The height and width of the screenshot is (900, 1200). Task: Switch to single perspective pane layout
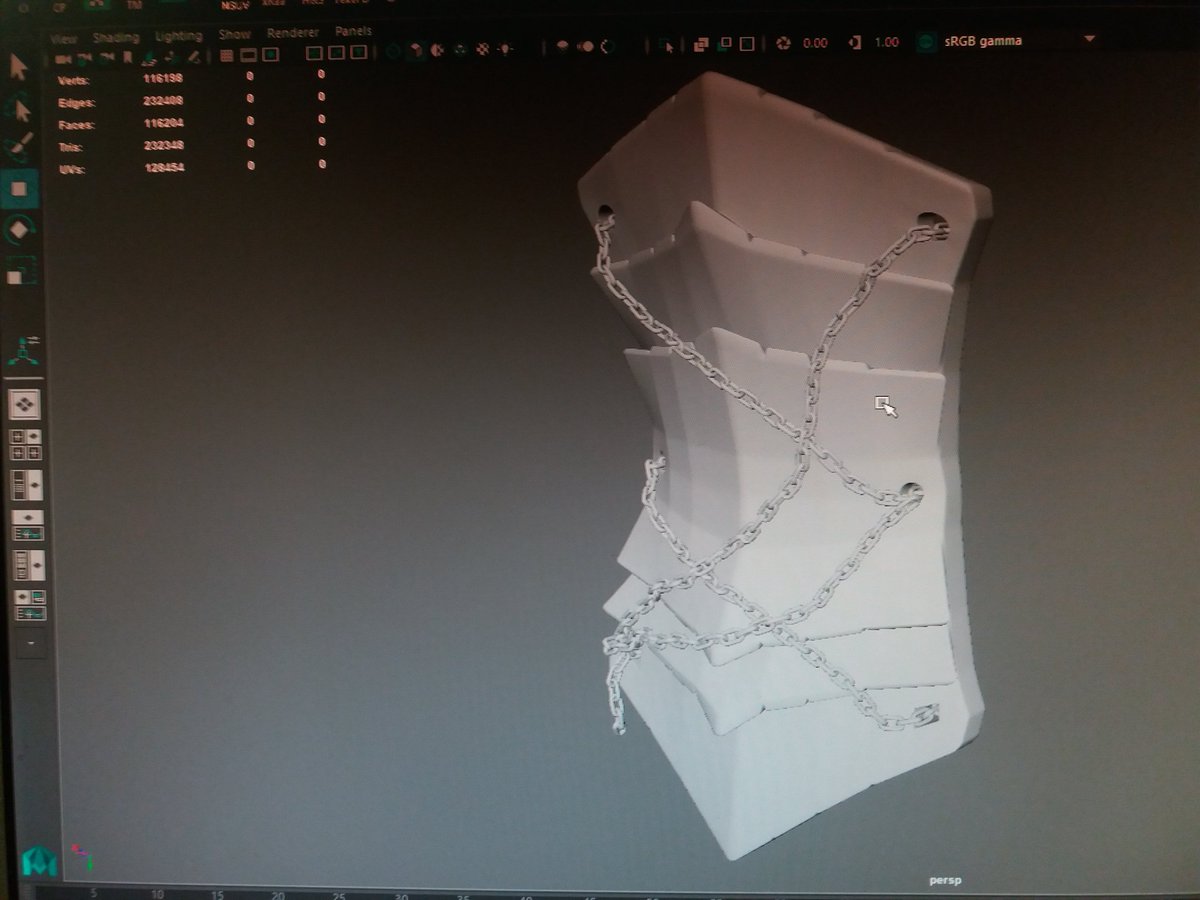click(25, 404)
